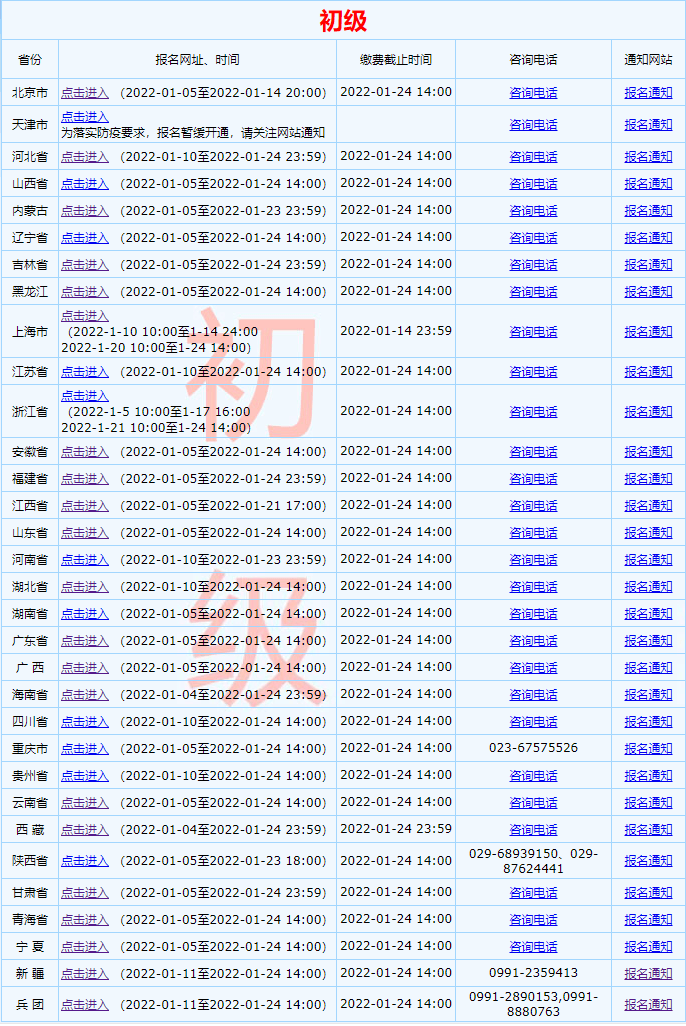Open 点击进入 link for 重庆市
The image size is (686, 1026).
click(x=84, y=749)
